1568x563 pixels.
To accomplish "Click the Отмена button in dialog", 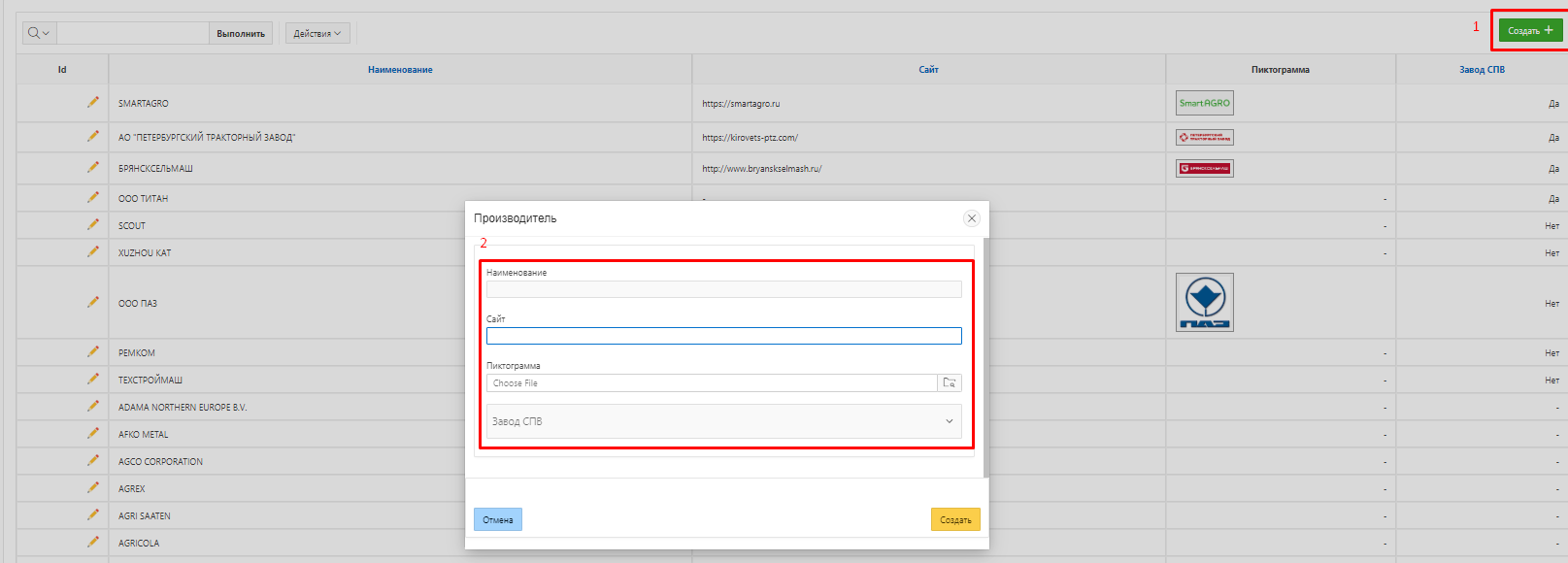I will (x=498, y=520).
